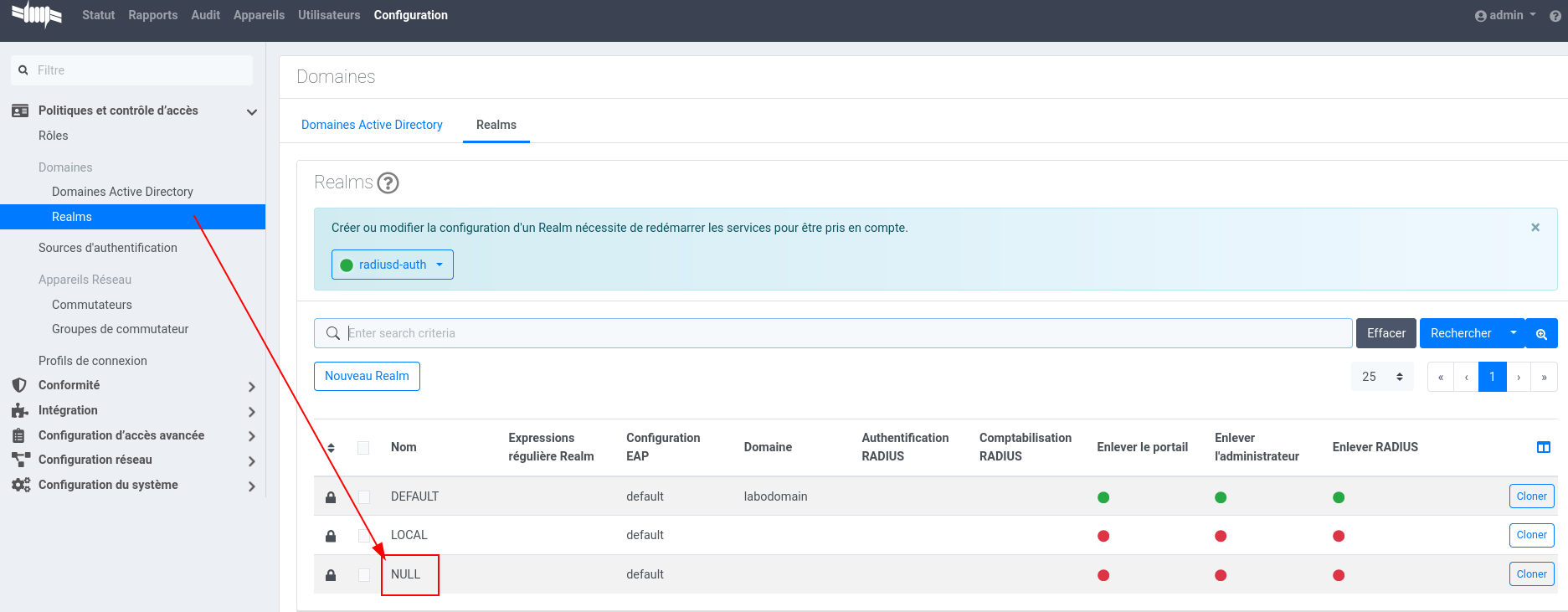Collapse Politiques et contrôle d'accès section
The height and width of the screenshot is (612, 1568).
coord(251,111)
